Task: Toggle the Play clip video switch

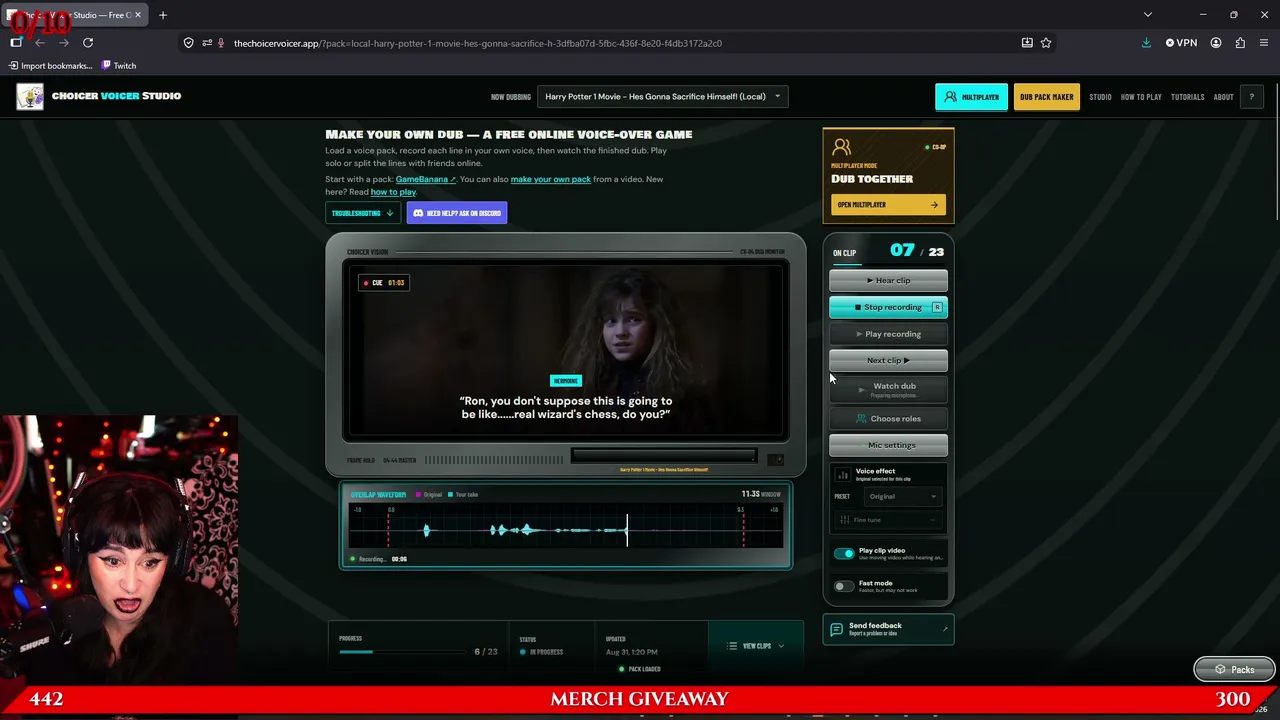Action: click(x=844, y=553)
